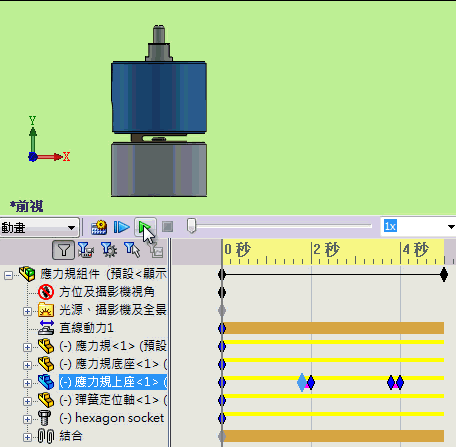Screen dimensions: 456x447
Task: Move the playback time slider handle
Action: point(191,226)
